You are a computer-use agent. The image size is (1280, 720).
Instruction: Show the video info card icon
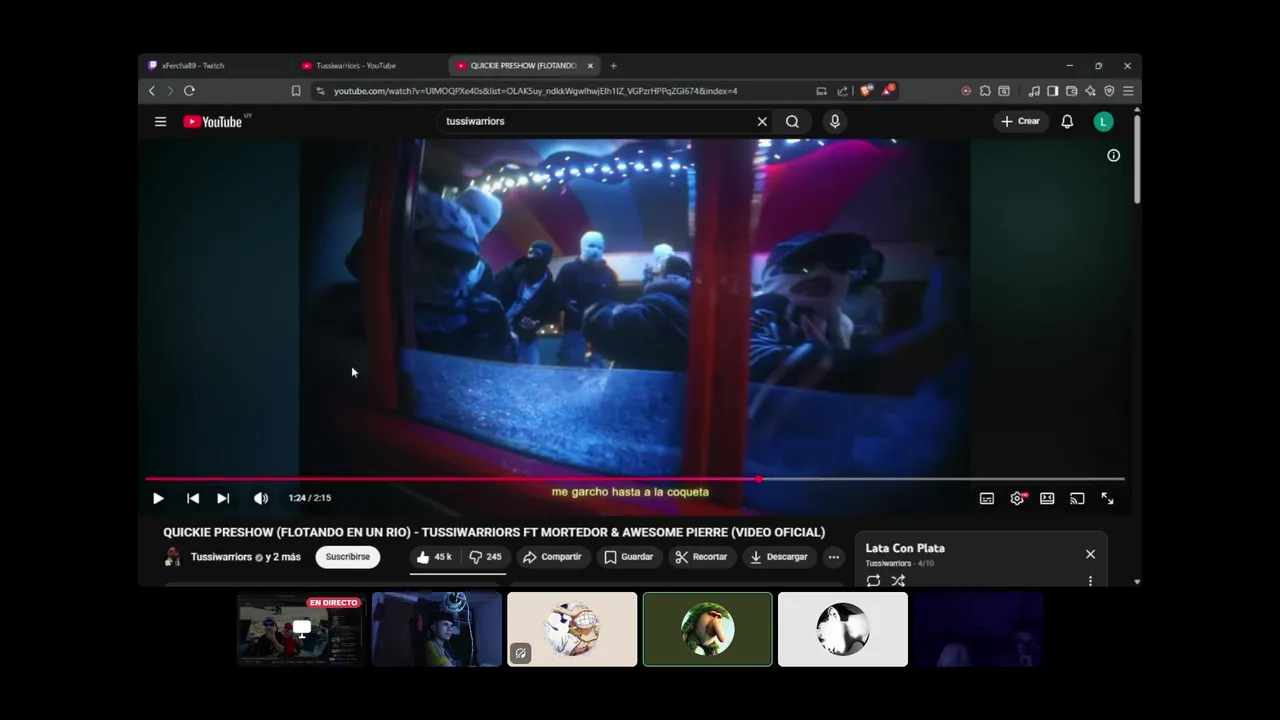pos(1113,156)
